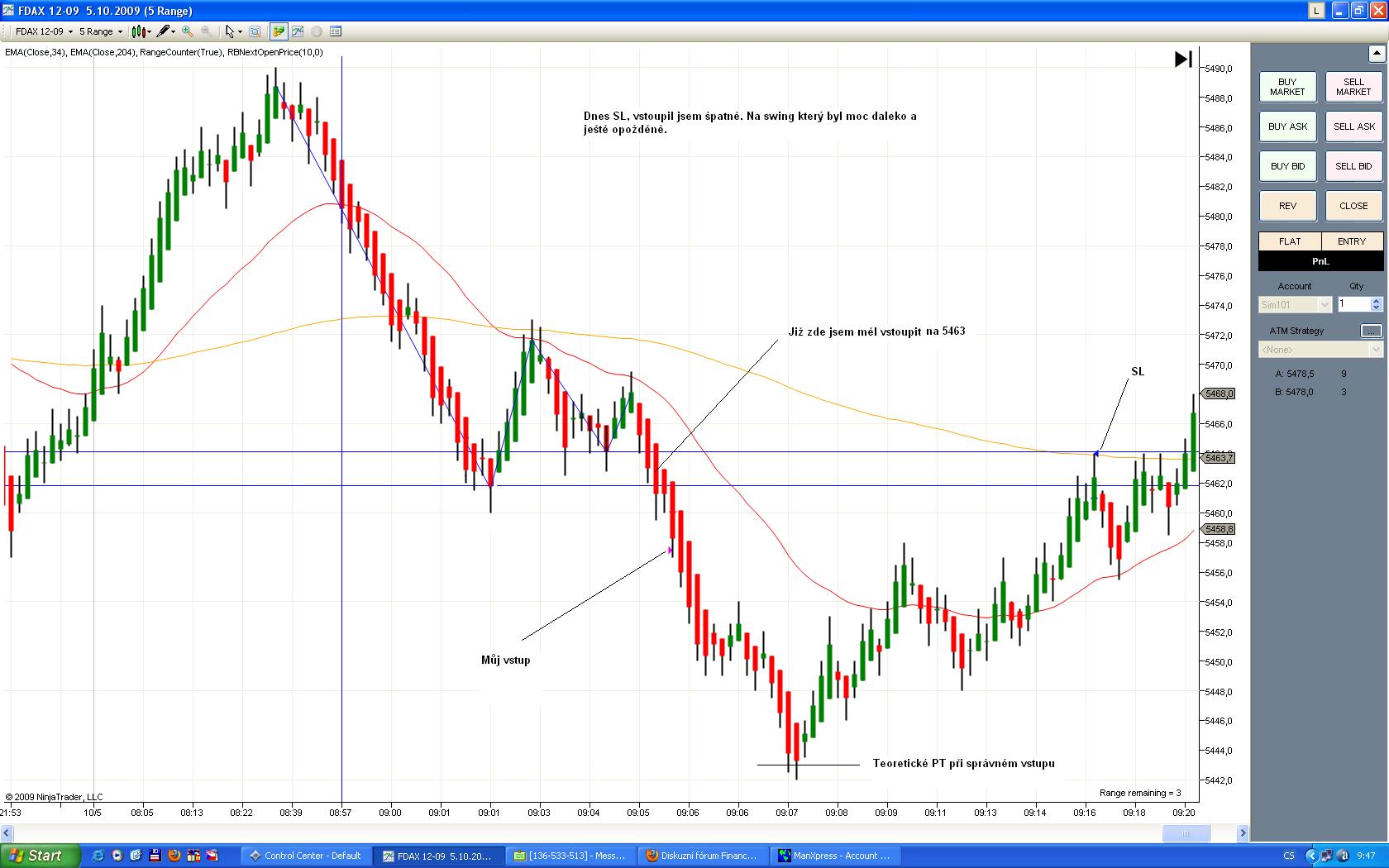The height and width of the screenshot is (868, 1389).
Task: Open the FDAX 12-09 instrument dropdown
Action: point(45,31)
